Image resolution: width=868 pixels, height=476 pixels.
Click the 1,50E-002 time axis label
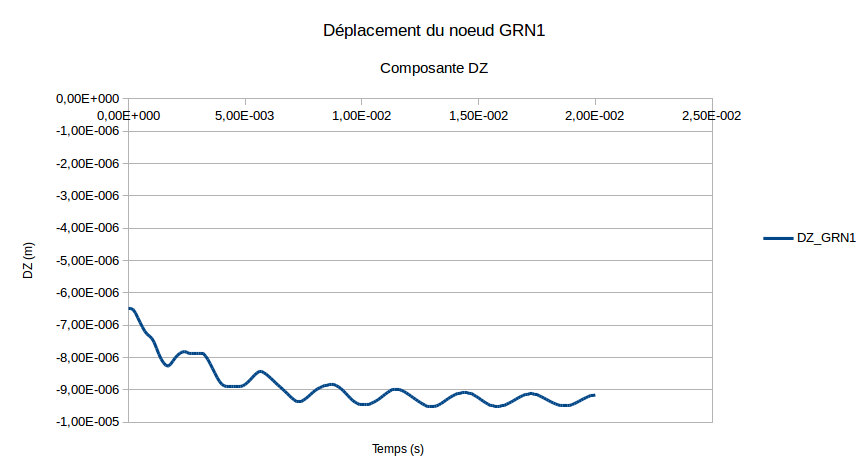[x=478, y=116]
